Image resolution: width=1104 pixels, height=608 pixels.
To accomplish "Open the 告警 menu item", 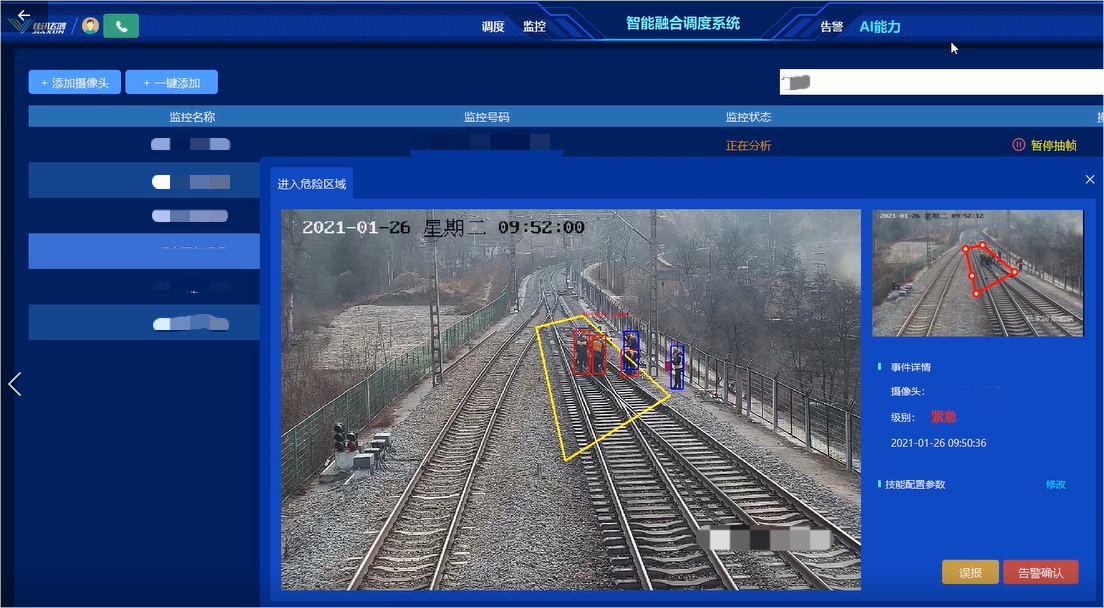I will pos(832,27).
